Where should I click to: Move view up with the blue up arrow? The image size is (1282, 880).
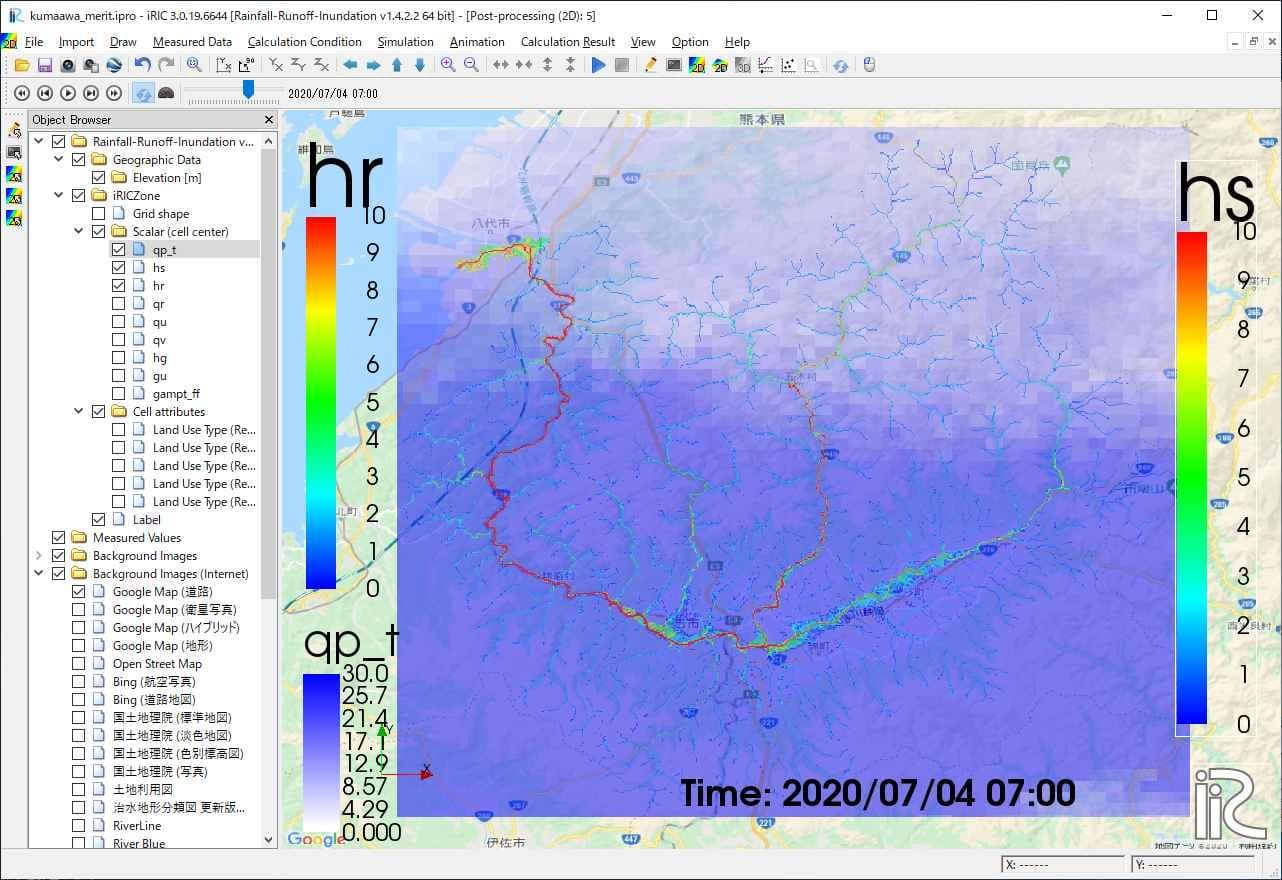(x=397, y=65)
